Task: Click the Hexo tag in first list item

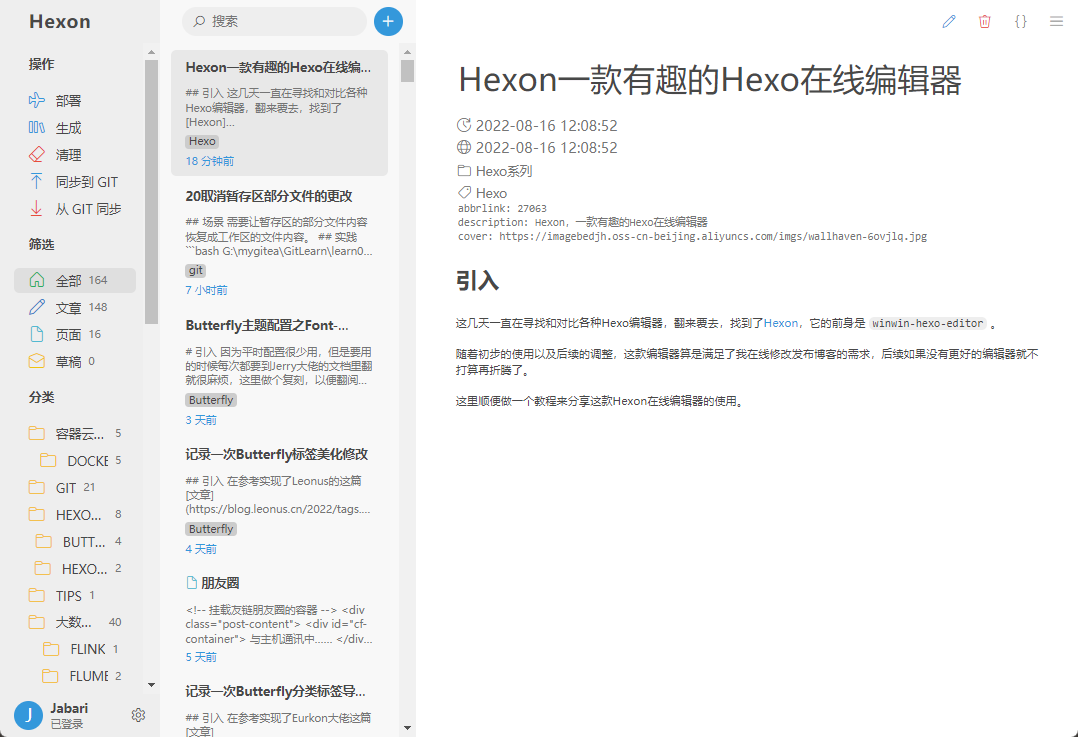Action: (202, 141)
